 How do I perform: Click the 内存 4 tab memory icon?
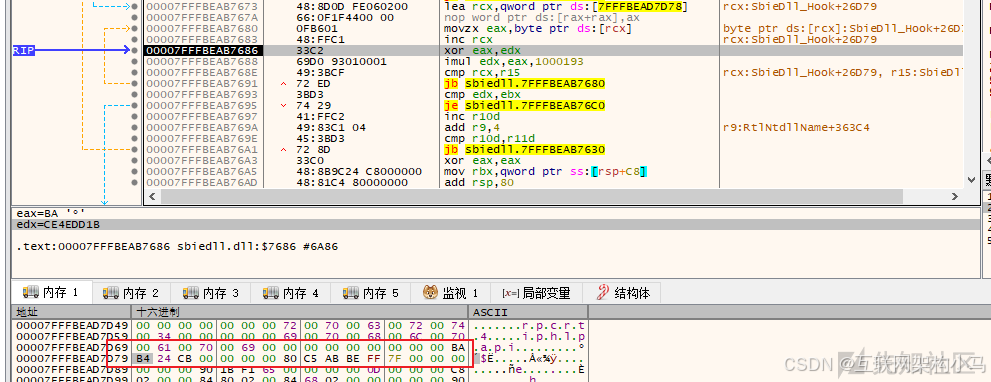(x=271, y=293)
